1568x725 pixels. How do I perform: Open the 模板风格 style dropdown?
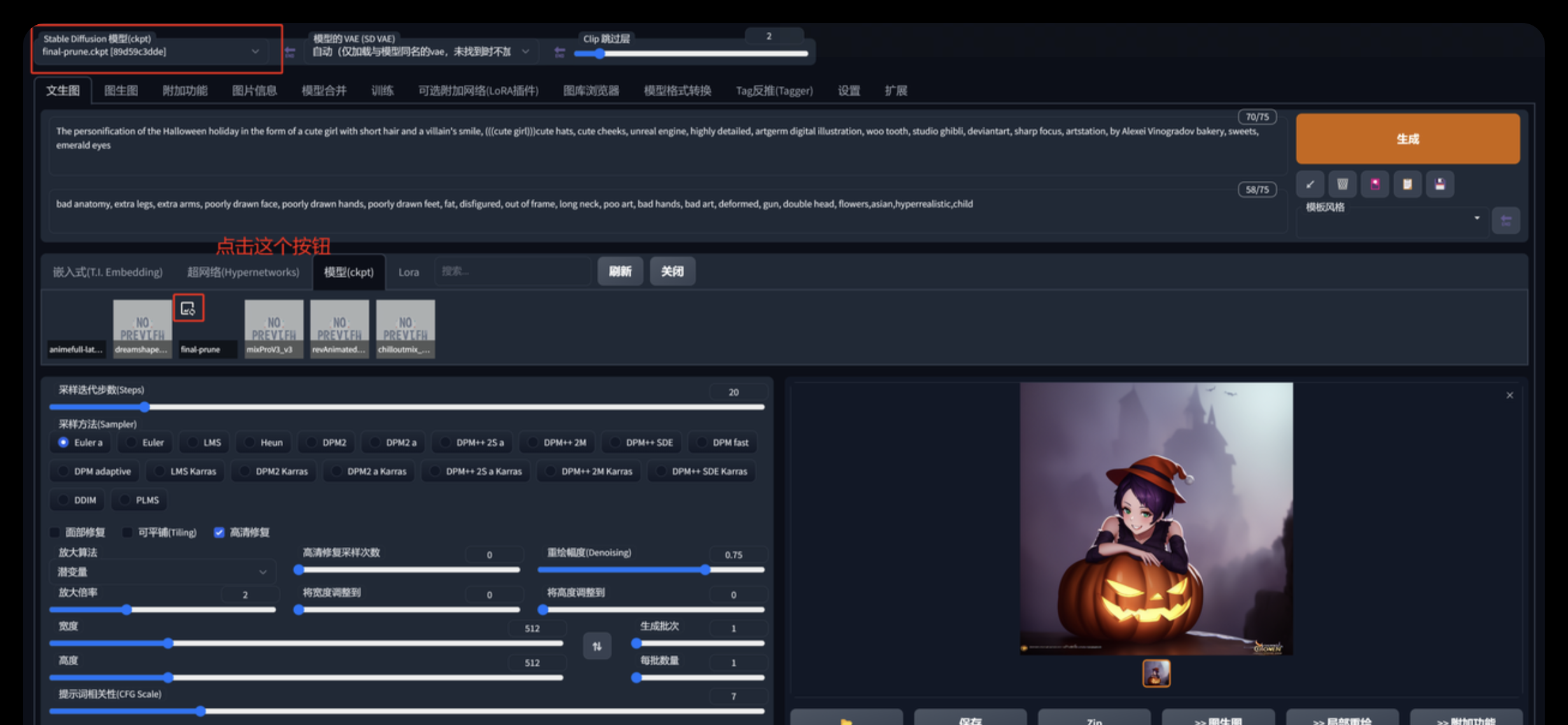[1391, 218]
